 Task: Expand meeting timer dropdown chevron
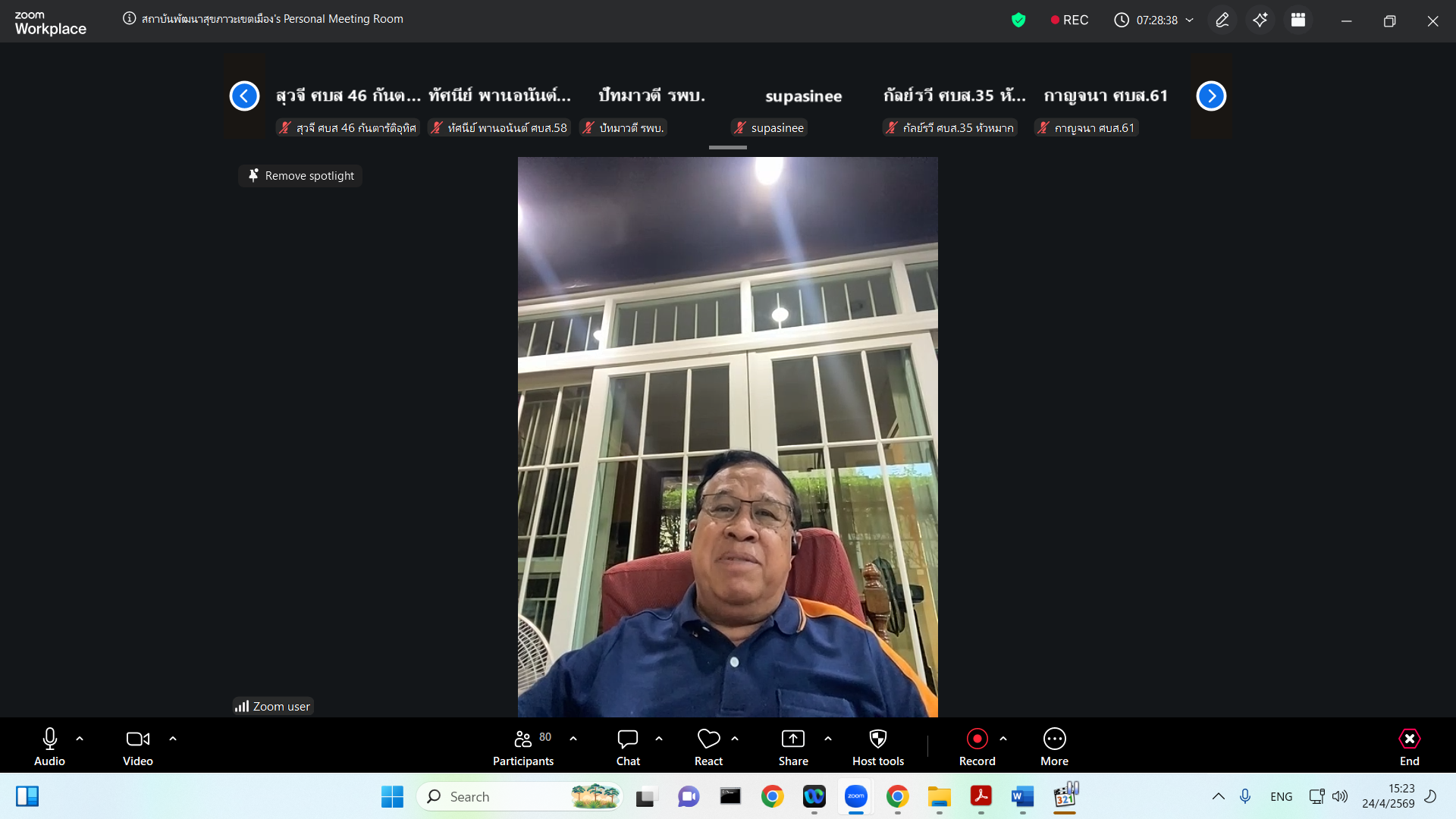[1189, 20]
